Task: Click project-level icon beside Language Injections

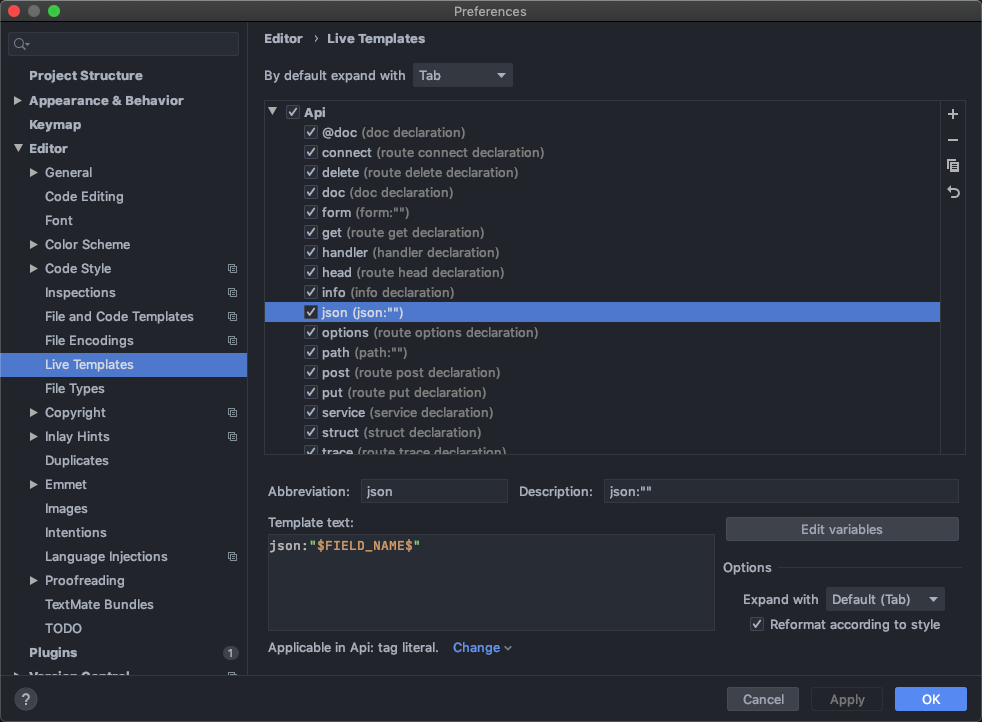Action: point(232,557)
